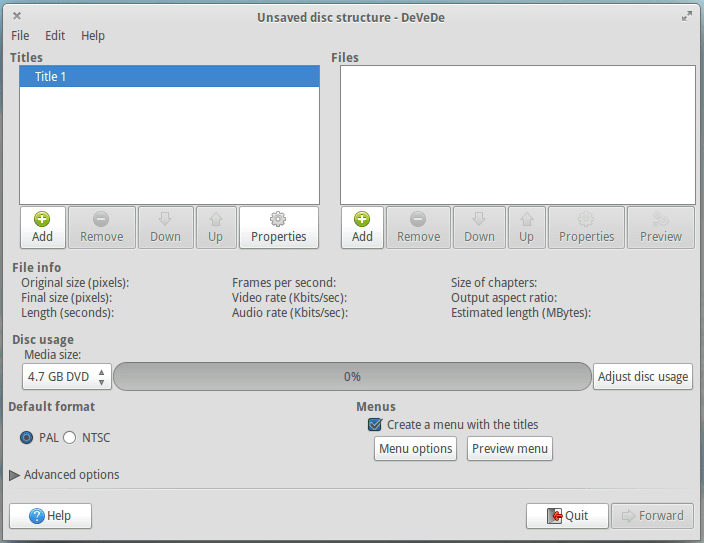Click Remove under the Files list

[418, 227]
